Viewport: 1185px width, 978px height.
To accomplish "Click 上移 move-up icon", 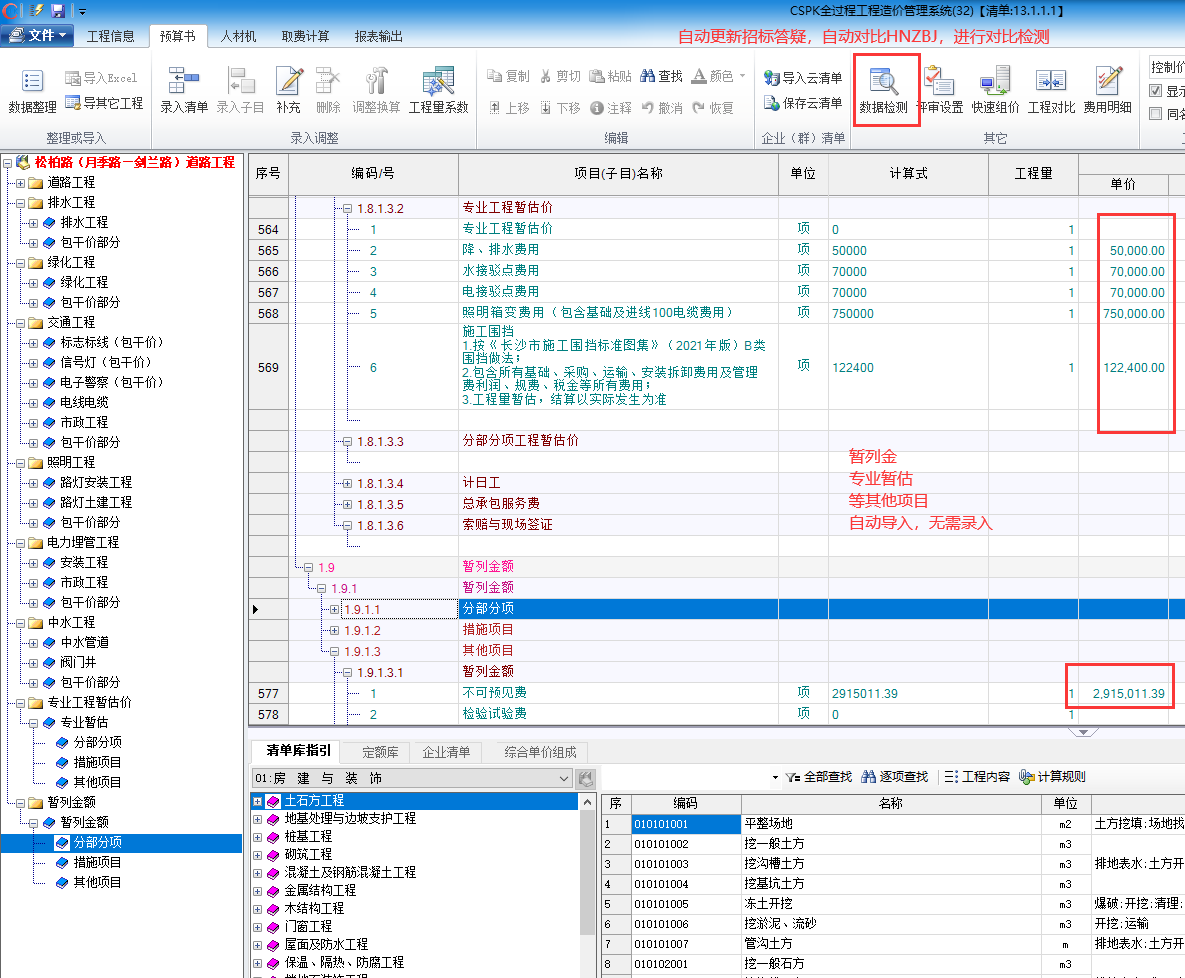I will tap(494, 107).
